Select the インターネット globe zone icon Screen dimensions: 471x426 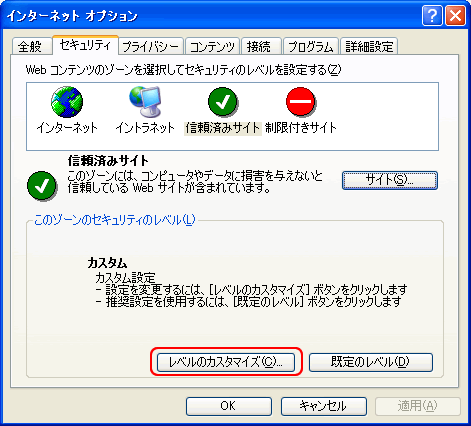click(x=67, y=102)
